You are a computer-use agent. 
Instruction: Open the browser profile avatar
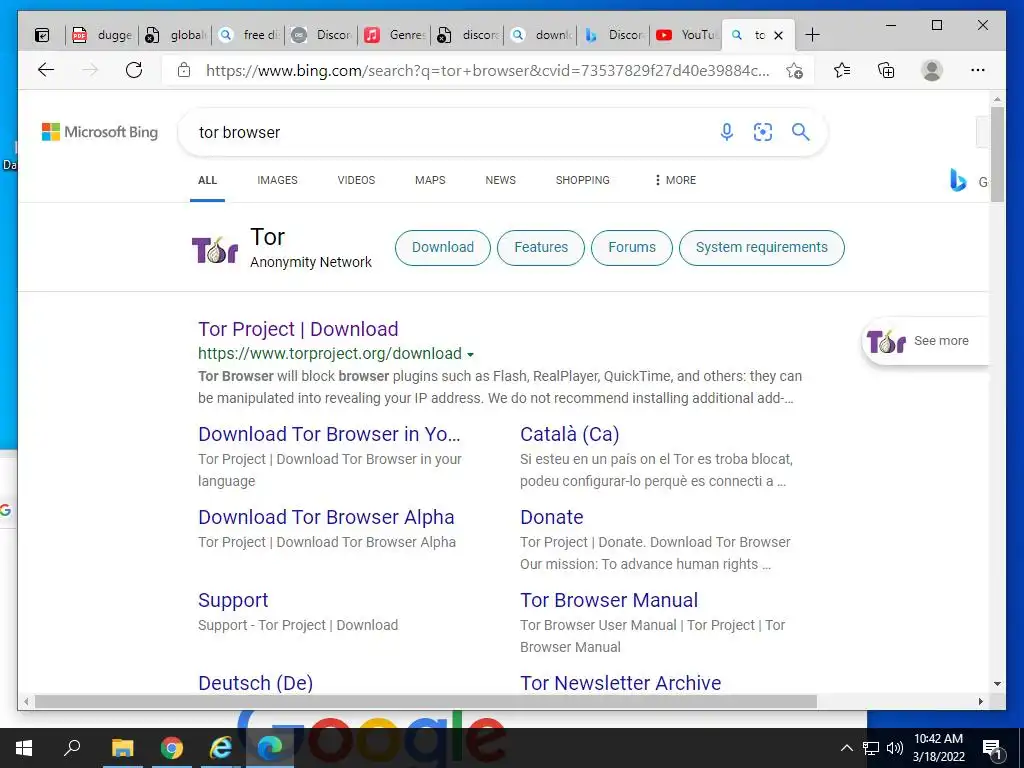click(x=932, y=70)
